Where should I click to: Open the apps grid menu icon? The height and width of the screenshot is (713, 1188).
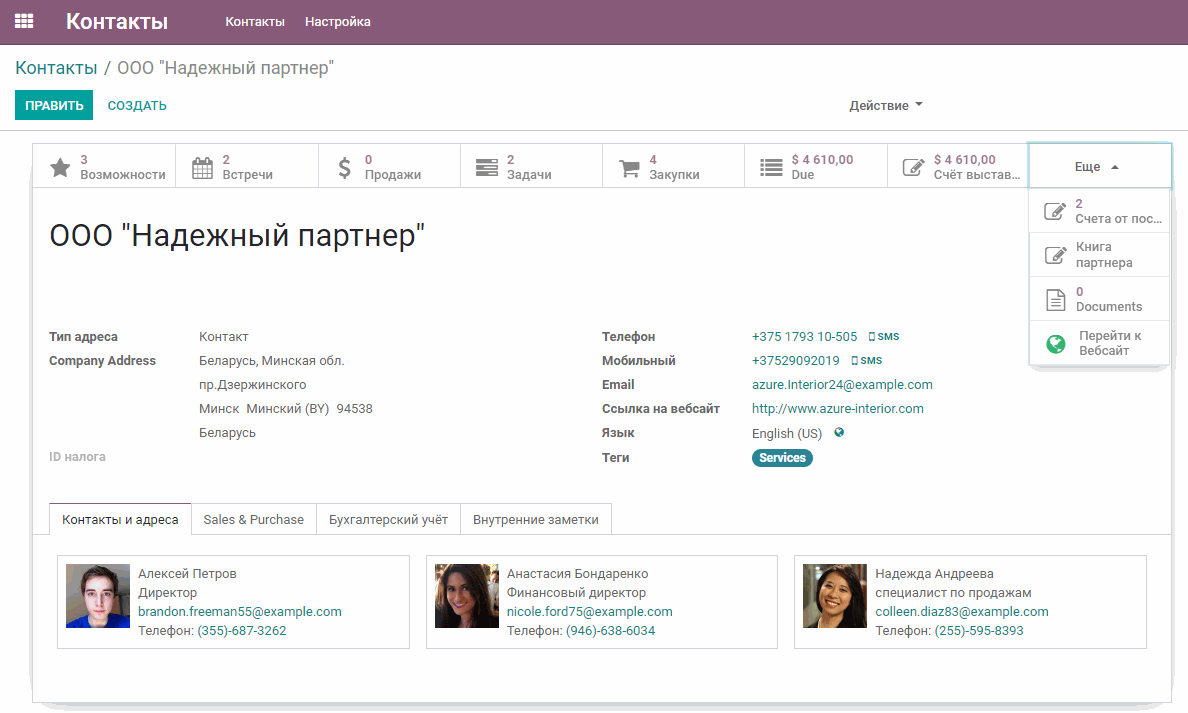24,21
